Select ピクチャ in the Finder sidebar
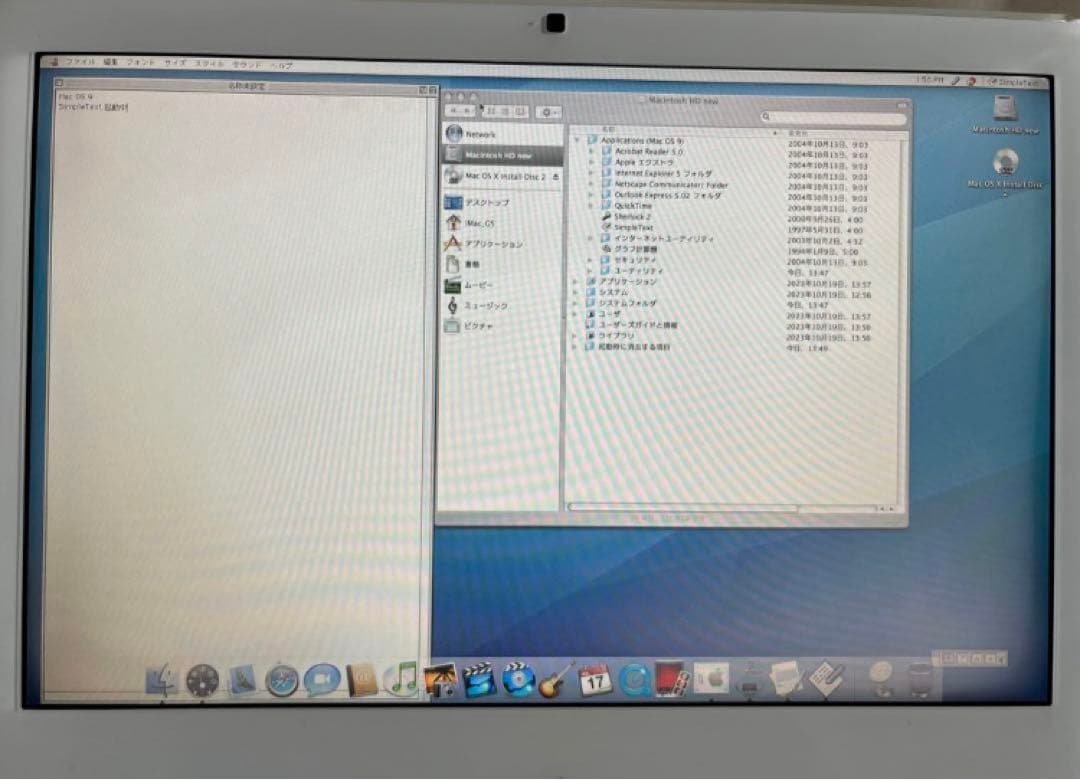The width and height of the screenshot is (1080, 780). (489, 324)
